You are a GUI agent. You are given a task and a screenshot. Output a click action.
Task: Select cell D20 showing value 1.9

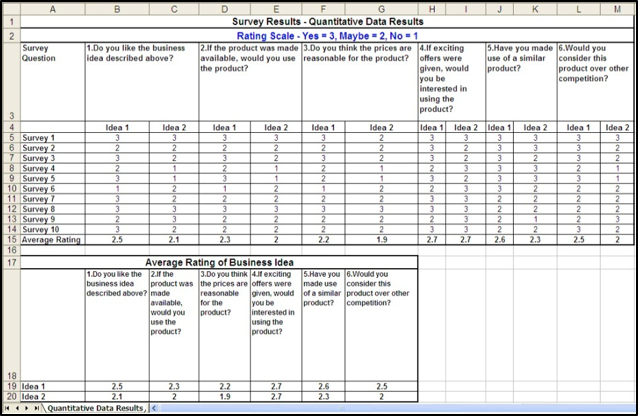(224, 396)
